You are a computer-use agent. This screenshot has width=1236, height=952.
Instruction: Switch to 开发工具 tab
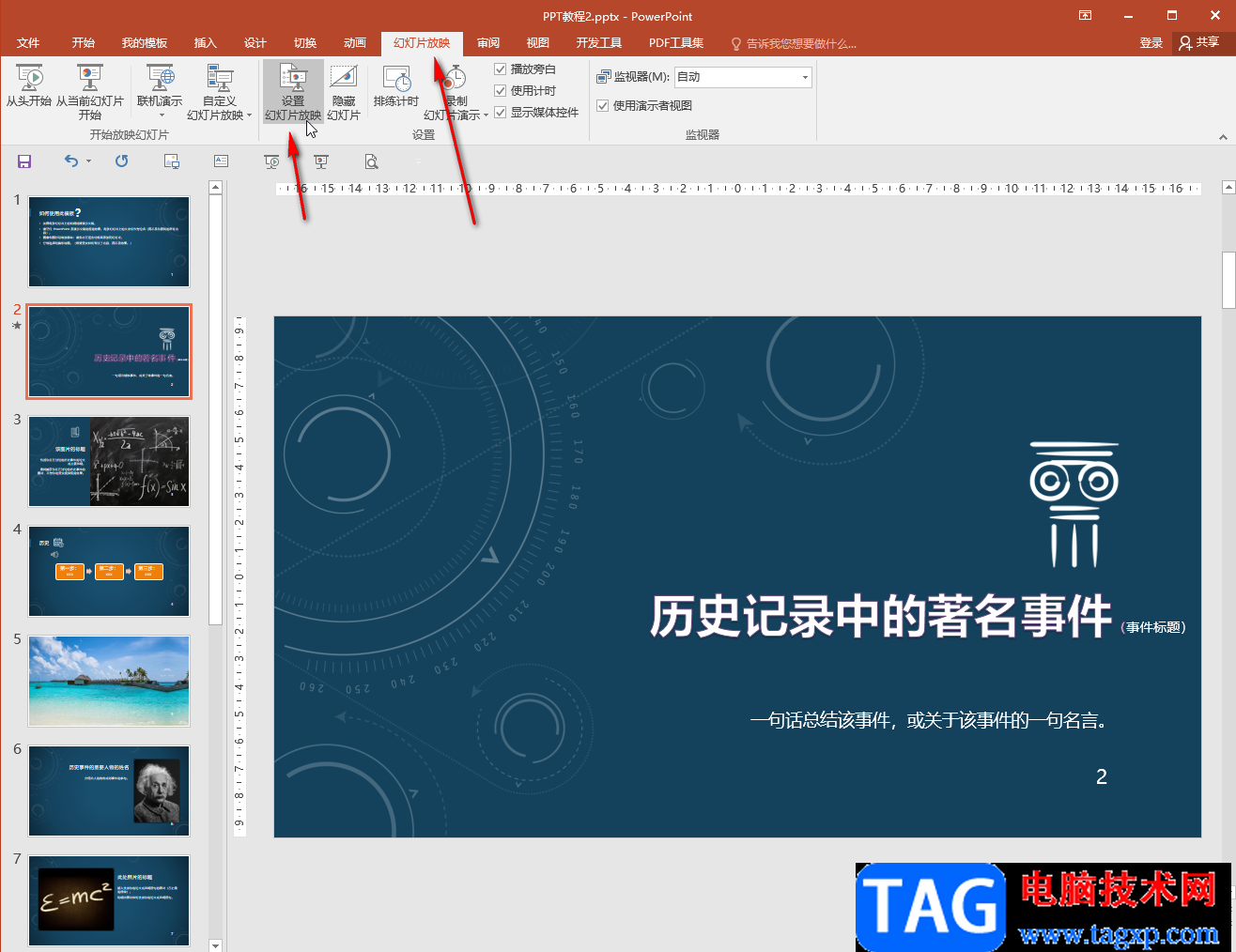(599, 43)
